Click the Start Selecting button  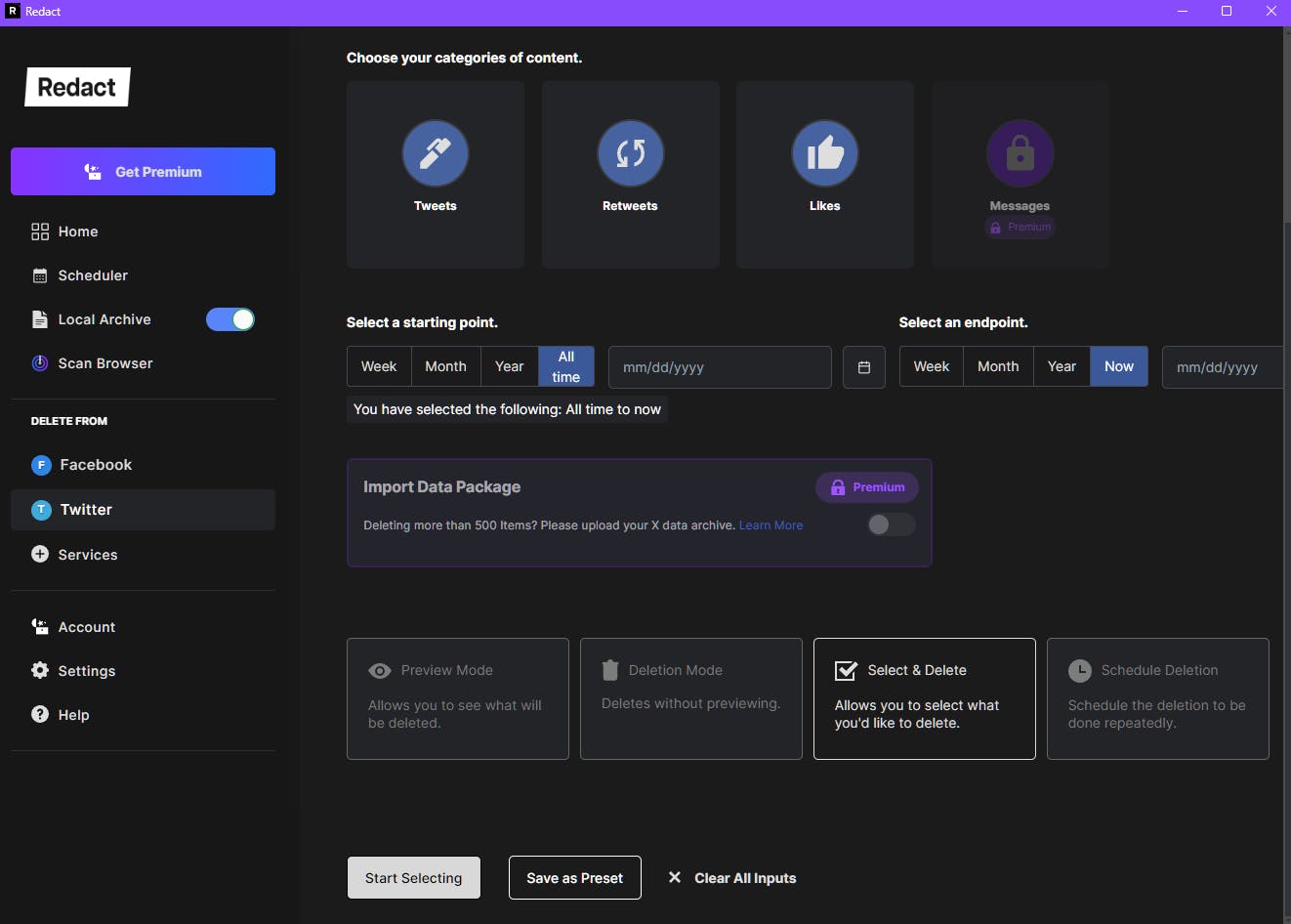tap(414, 878)
